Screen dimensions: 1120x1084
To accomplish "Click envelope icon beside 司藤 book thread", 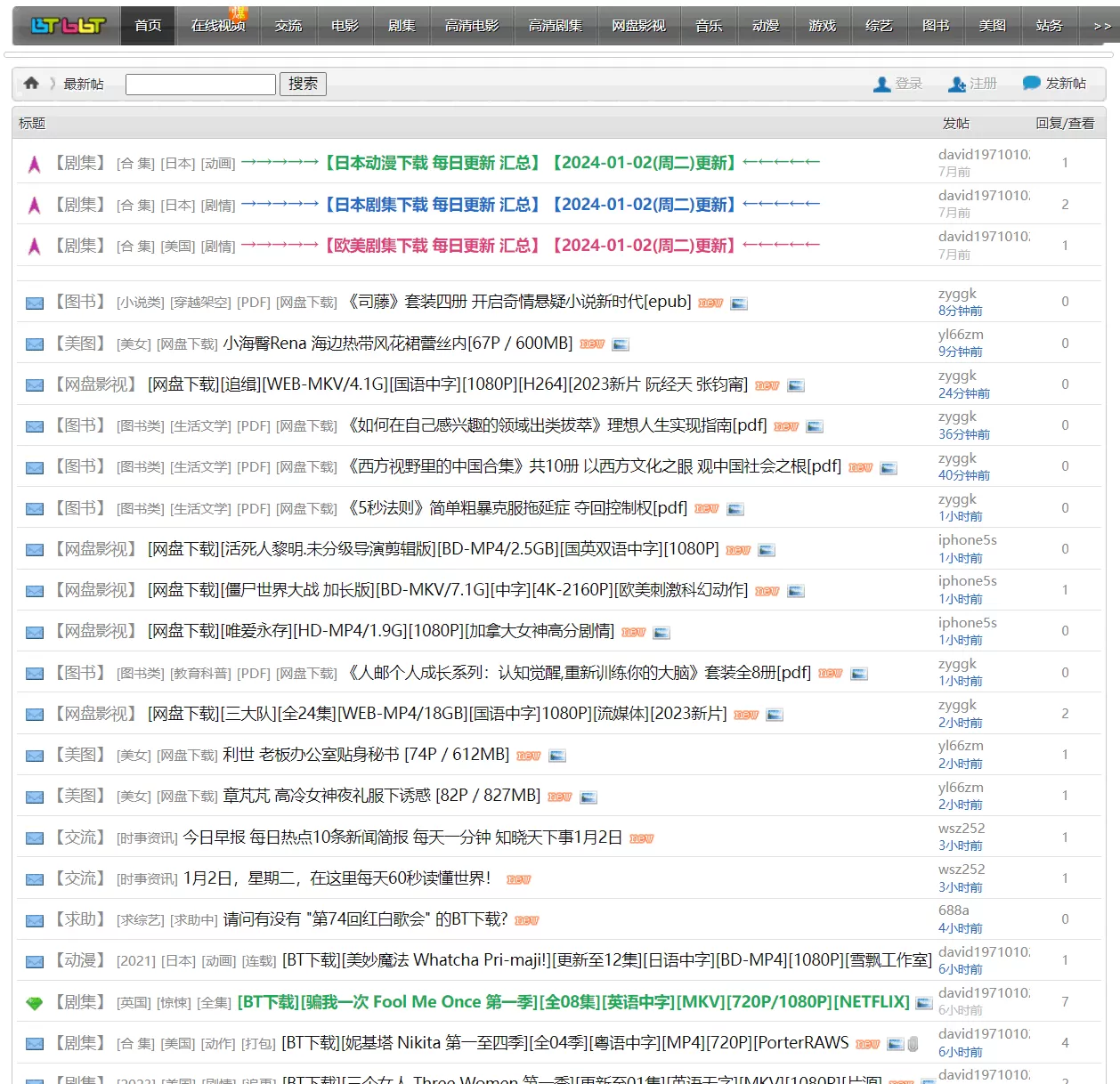I will 35,303.
